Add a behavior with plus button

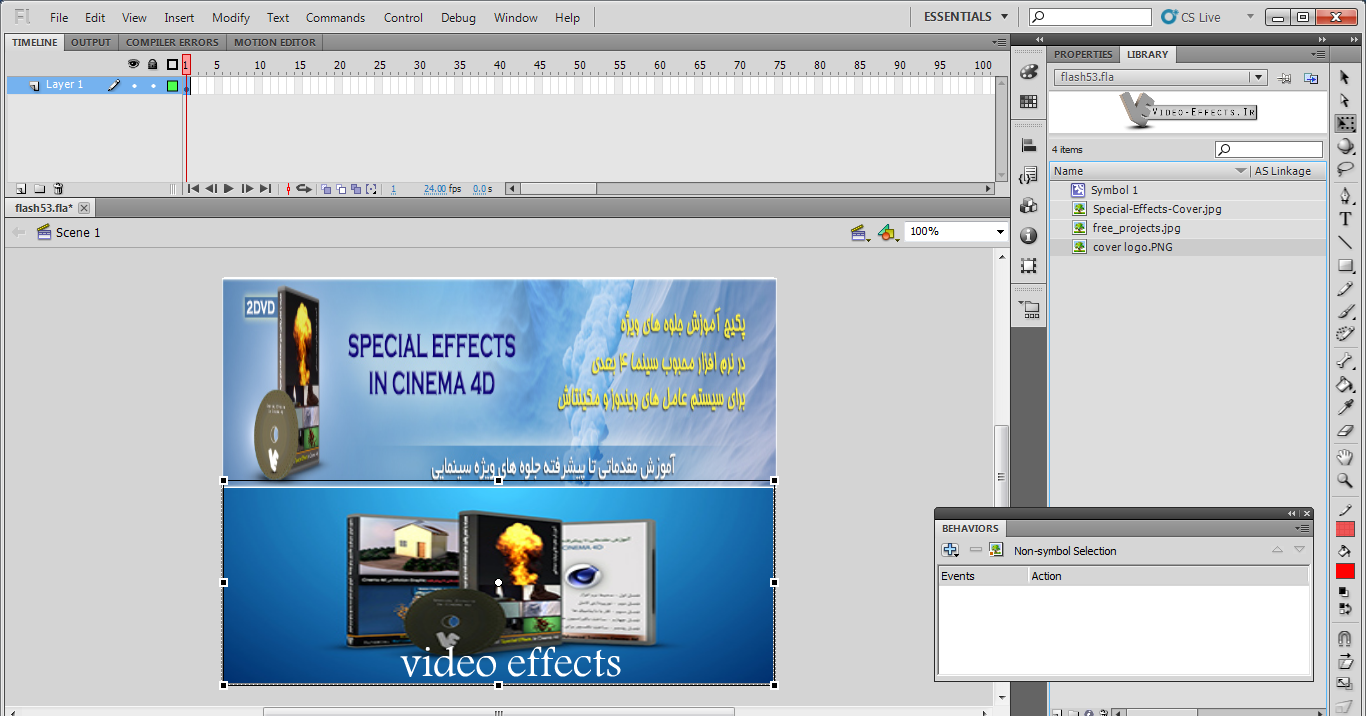[x=951, y=550]
